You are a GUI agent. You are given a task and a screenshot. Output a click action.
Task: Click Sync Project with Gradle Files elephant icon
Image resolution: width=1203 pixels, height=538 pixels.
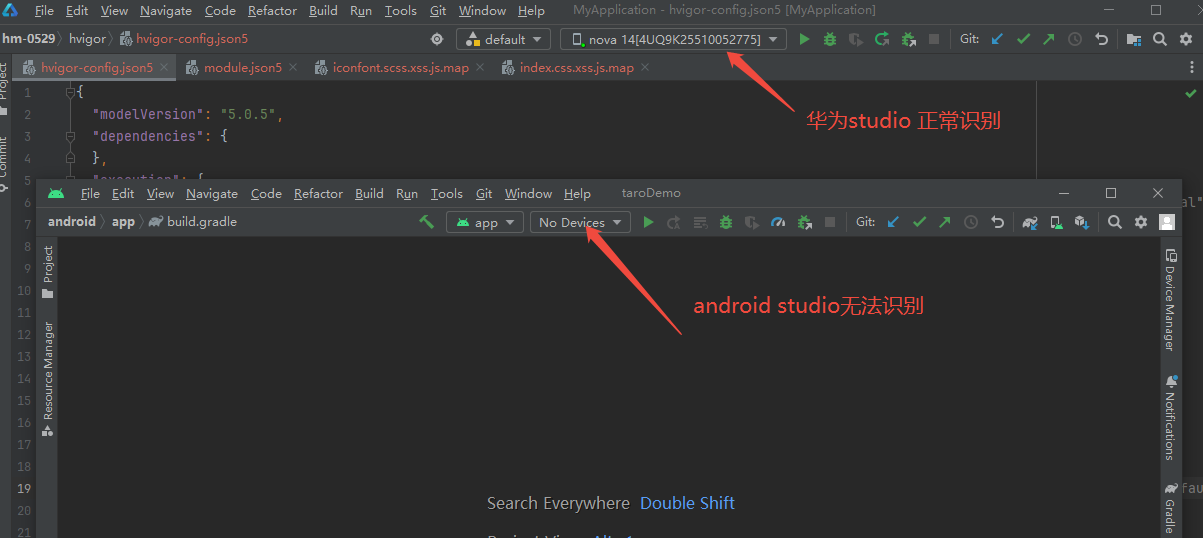click(x=1030, y=222)
